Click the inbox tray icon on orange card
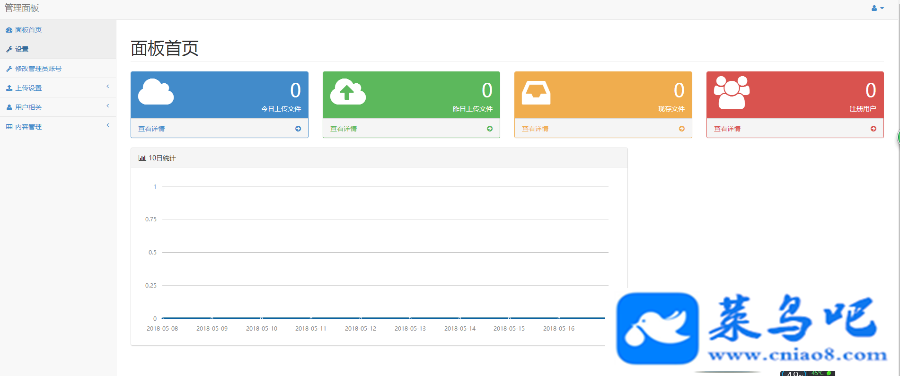The image size is (900, 376). point(536,92)
